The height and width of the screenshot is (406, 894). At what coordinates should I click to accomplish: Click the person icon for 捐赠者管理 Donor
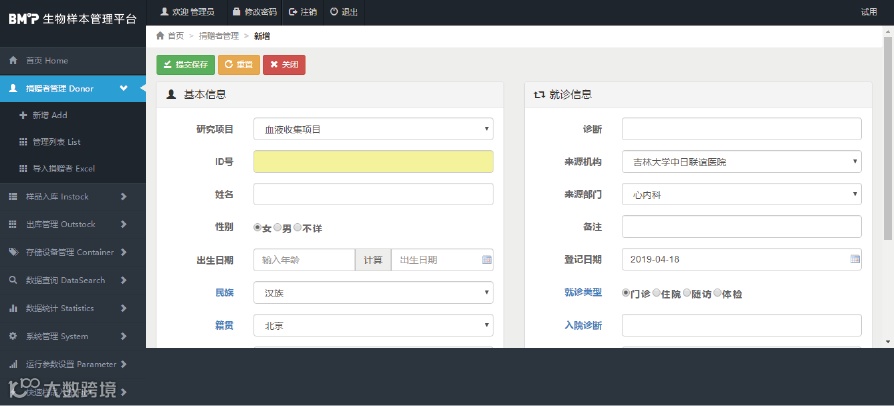pyautogui.click(x=13, y=88)
